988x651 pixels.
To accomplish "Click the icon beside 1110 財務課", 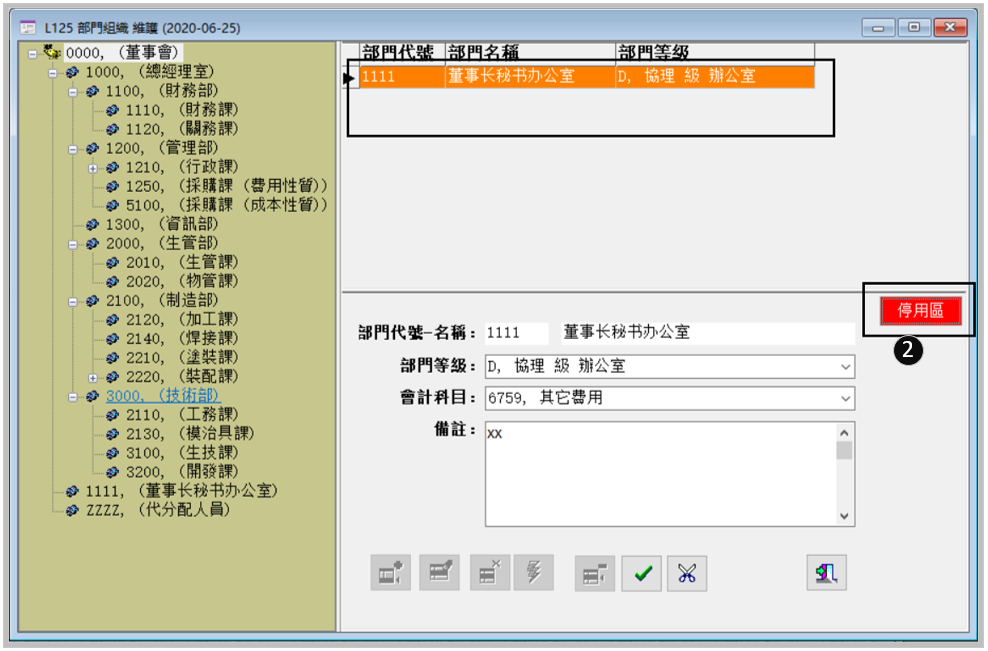I will click(113, 110).
